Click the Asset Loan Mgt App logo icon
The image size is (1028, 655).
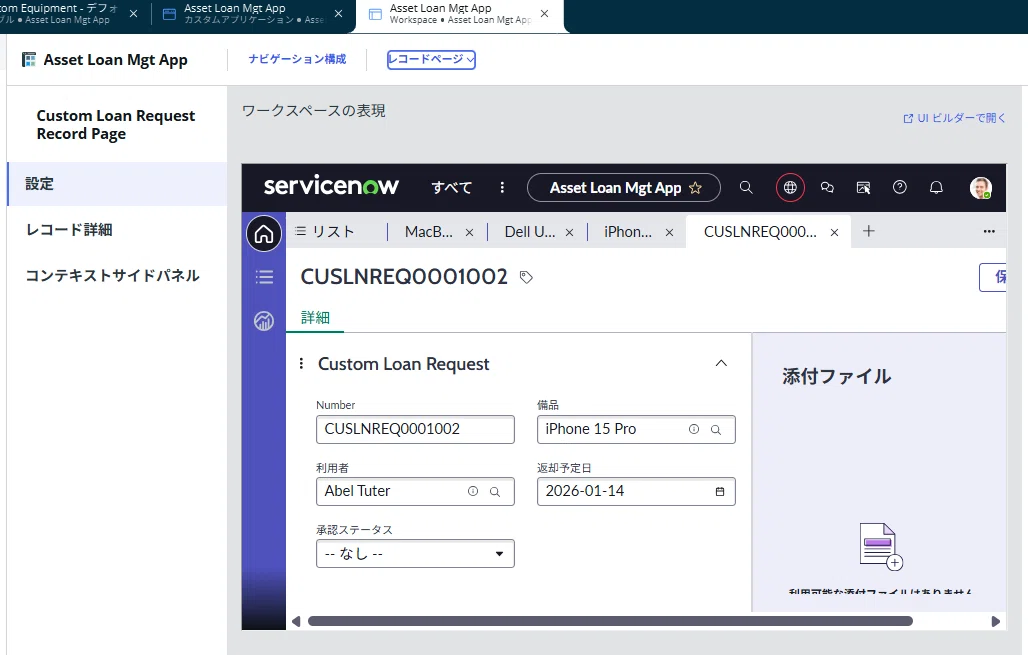[29, 60]
